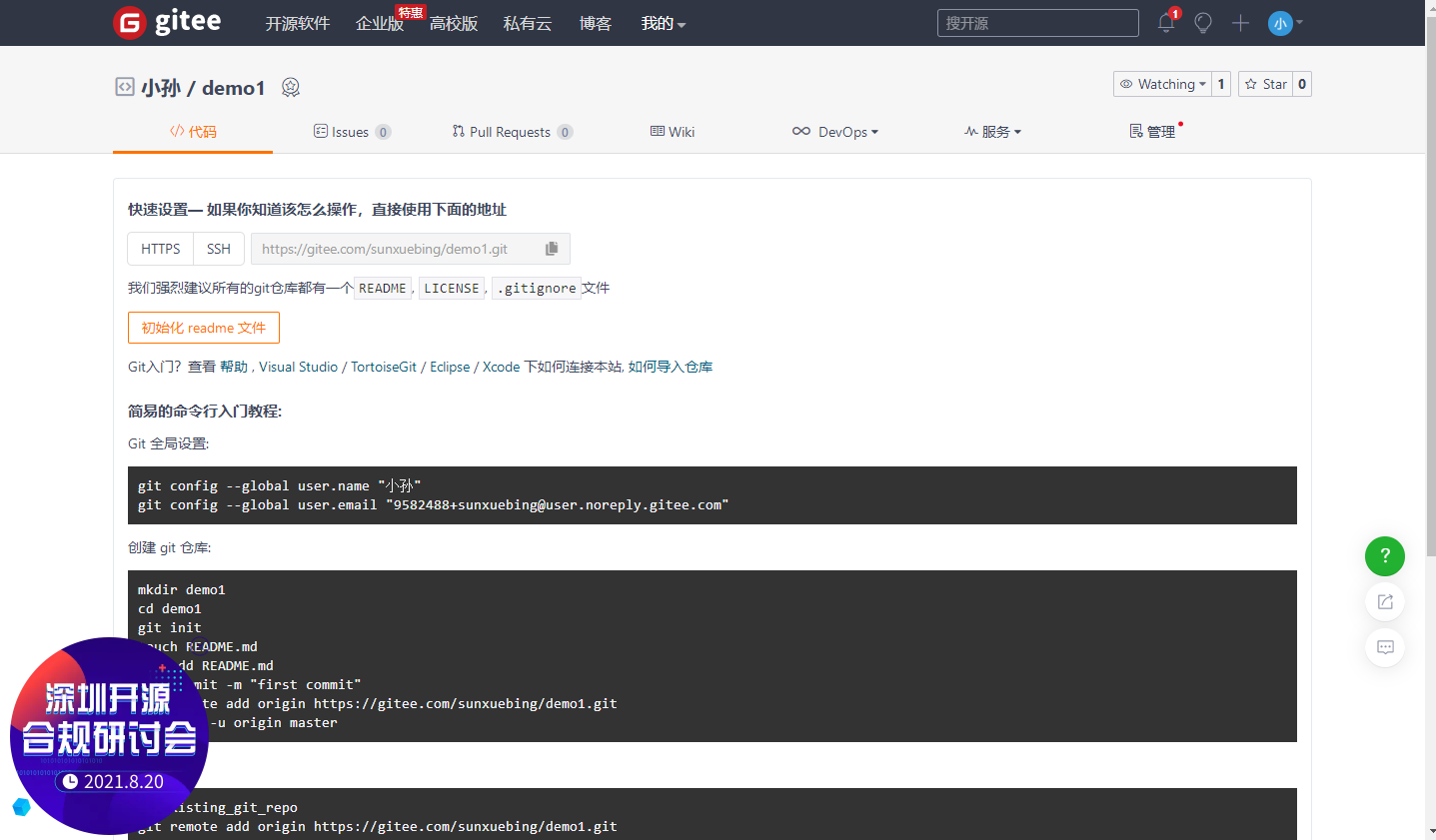Screen dimensions: 1436x840
Task: Open notifications bell icon
Action: pos(1166,23)
